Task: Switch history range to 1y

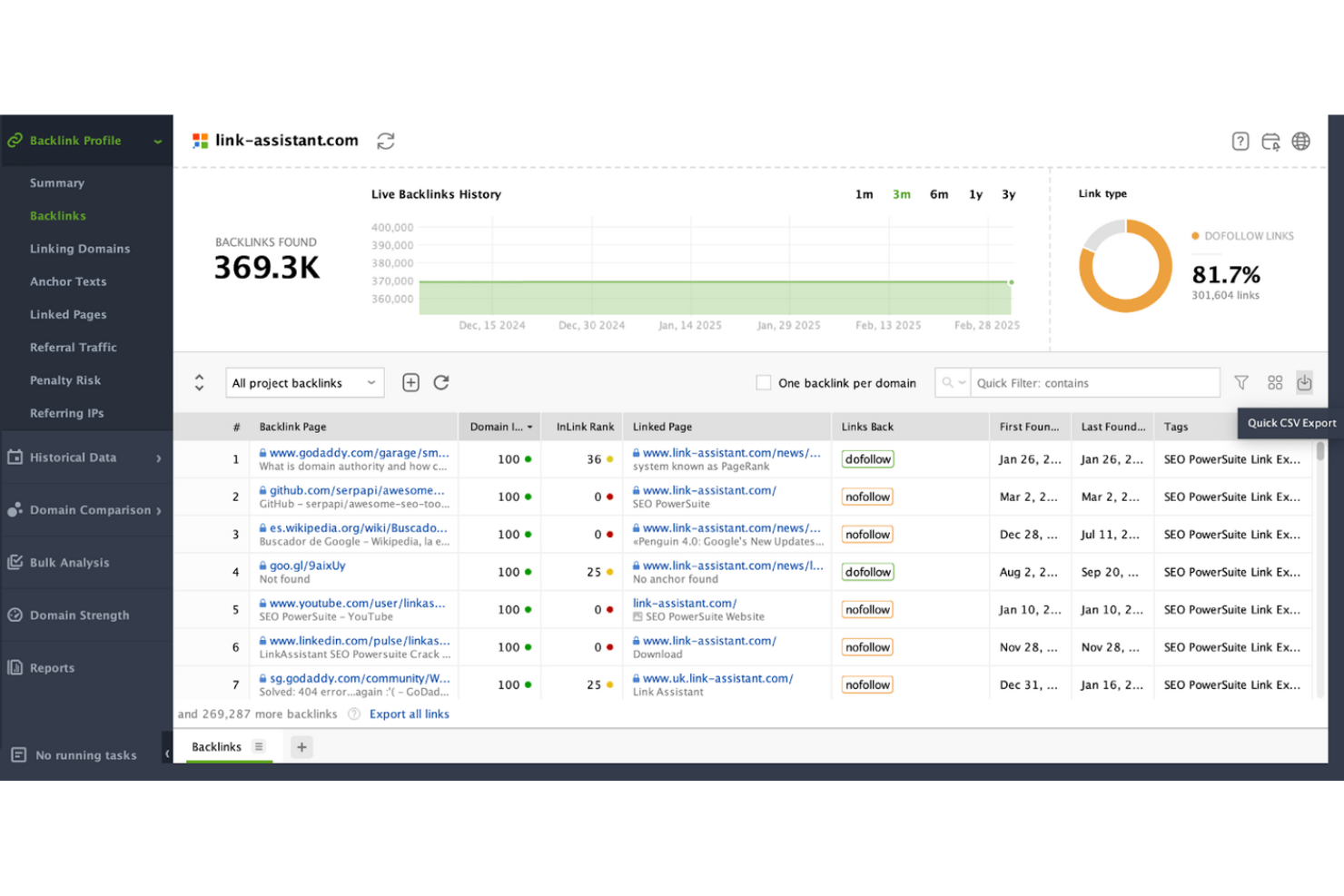Action: coord(974,193)
